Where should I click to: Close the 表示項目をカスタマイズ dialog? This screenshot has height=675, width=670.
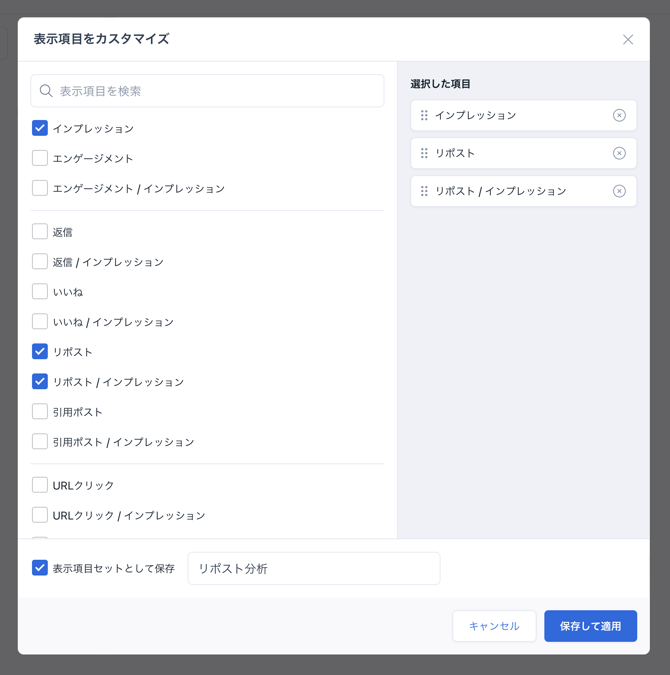[x=628, y=40]
